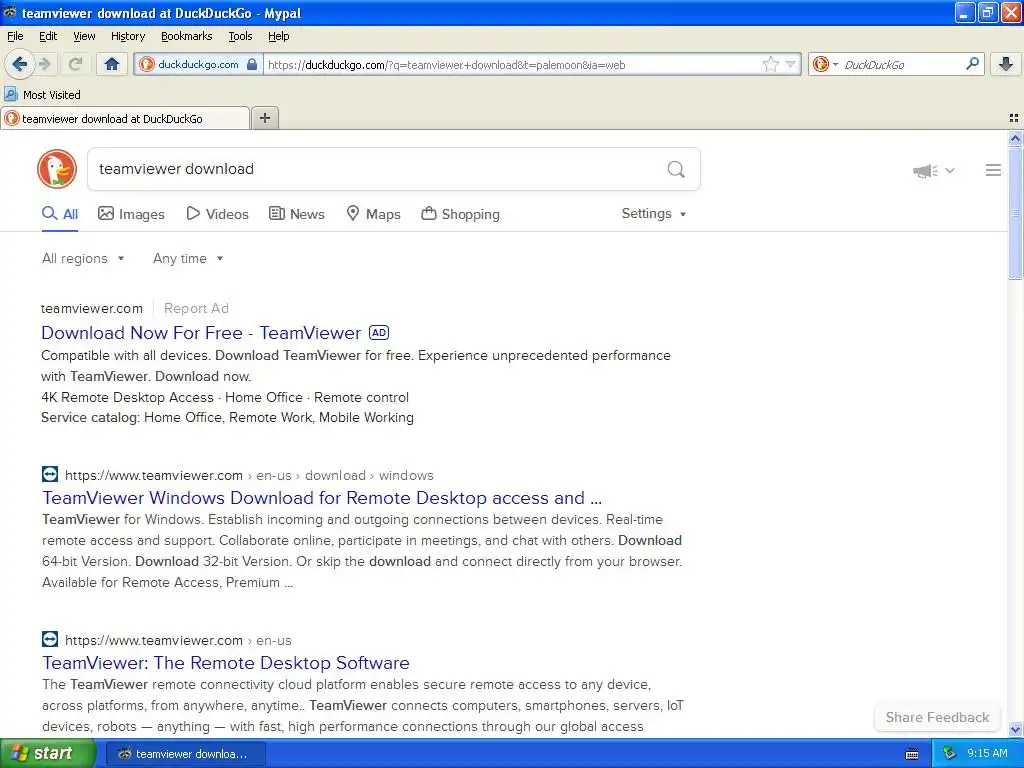Open the Downloads arrow button
1024x768 pixels.
[x=1006, y=64]
